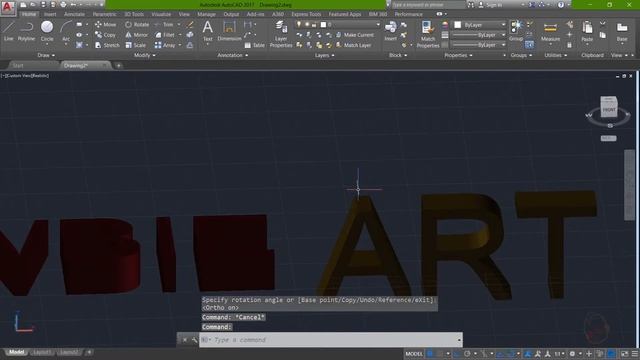Image resolution: width=640 pixels, height=360 pixels.
Task: Open the Parametric ribbon tab
Action: pyautogui.click(x=104, y=14)
